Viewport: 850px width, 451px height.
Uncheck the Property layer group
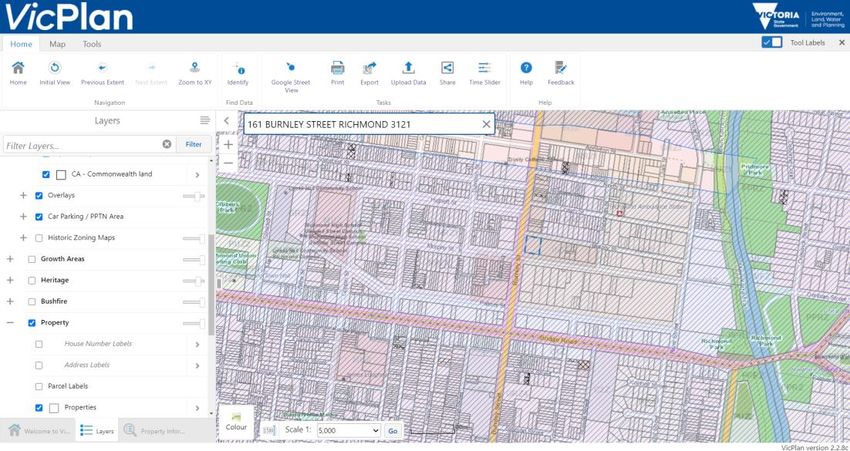click(31, 323)
